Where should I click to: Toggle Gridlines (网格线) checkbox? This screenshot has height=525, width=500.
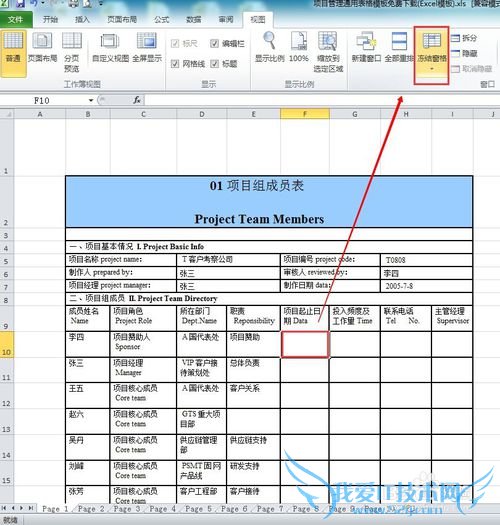coord(175,64)
